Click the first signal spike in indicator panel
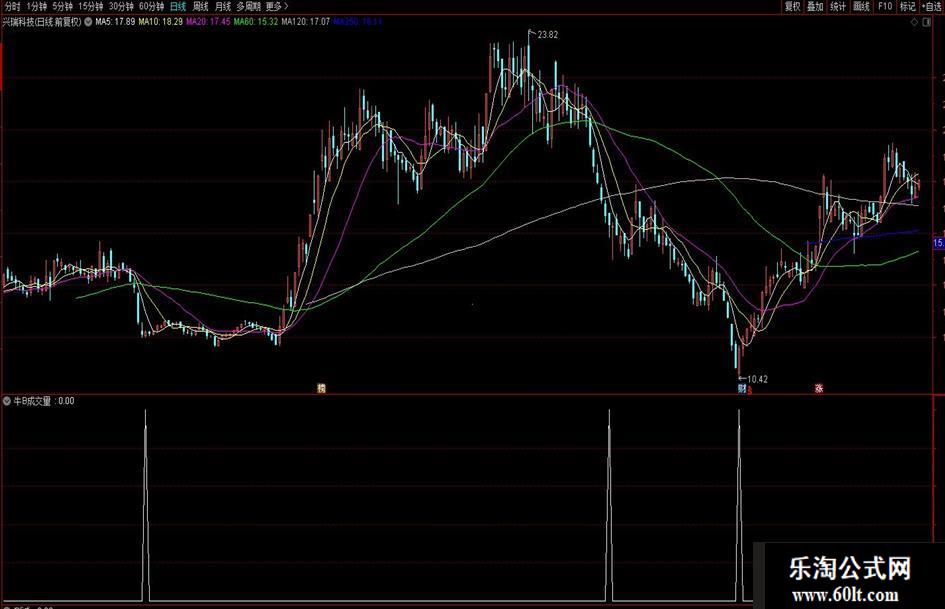945x609 pixels. [x=145, y=505]
